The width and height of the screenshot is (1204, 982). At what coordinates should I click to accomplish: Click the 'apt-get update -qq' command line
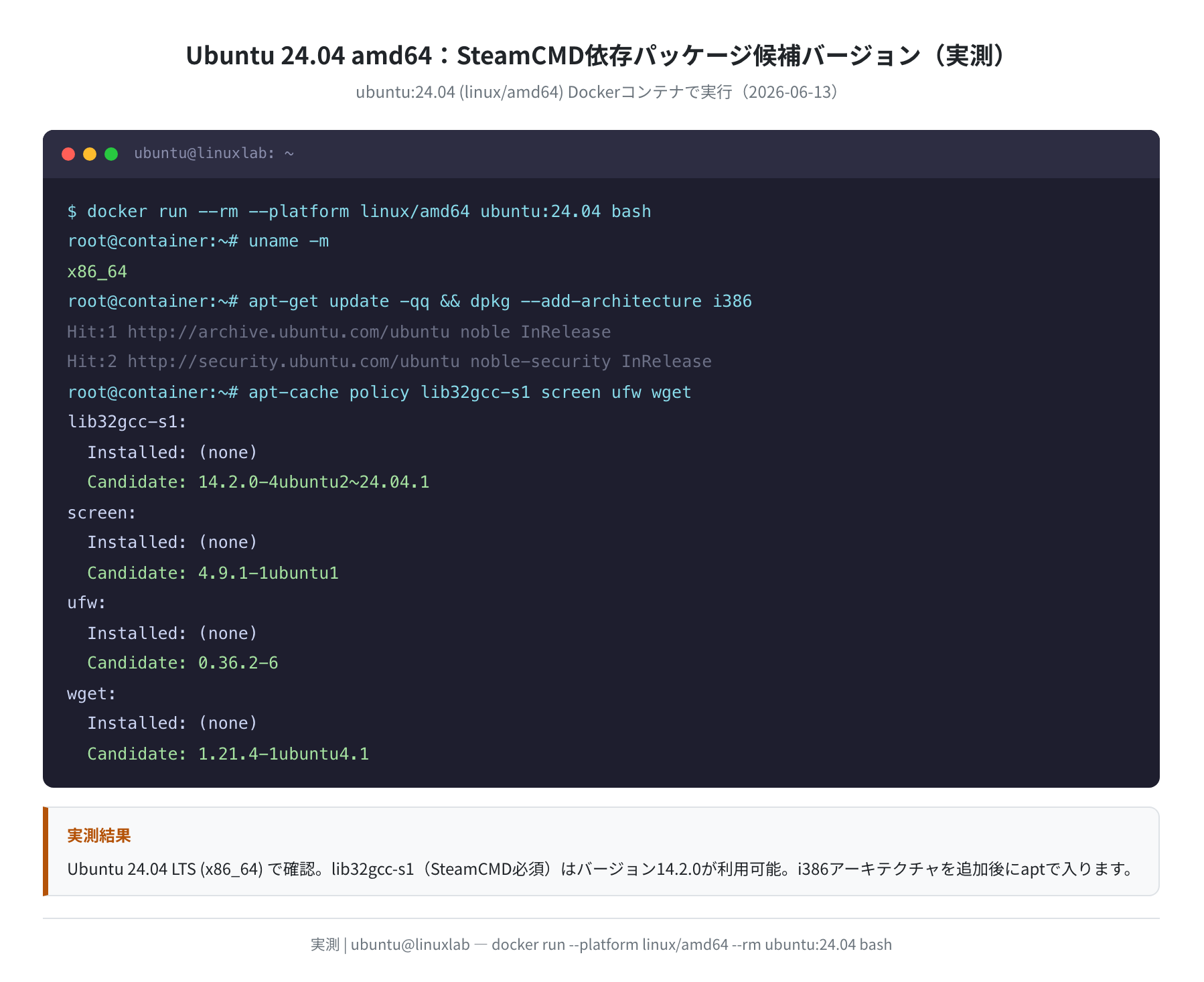[x=410, y=301]
